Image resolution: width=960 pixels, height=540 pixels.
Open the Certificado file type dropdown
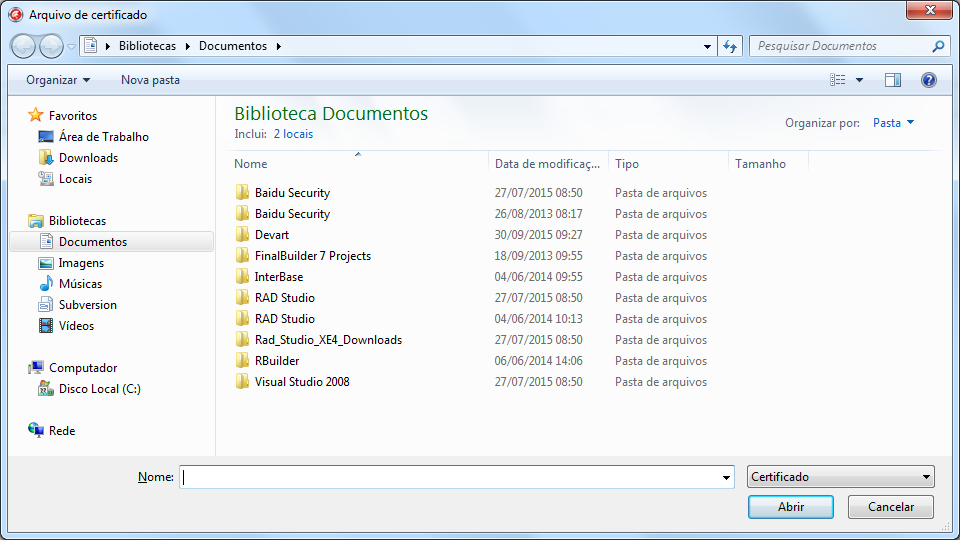(x=840, y=477)
